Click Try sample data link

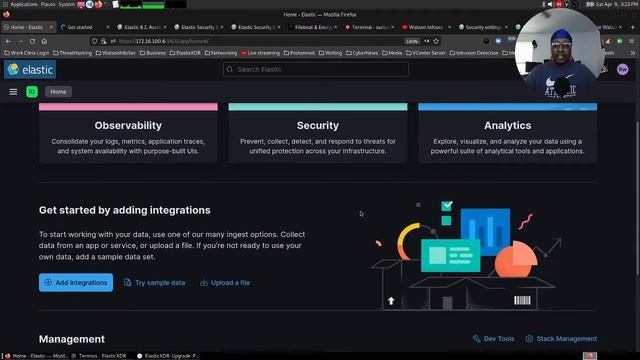[155, 282]
